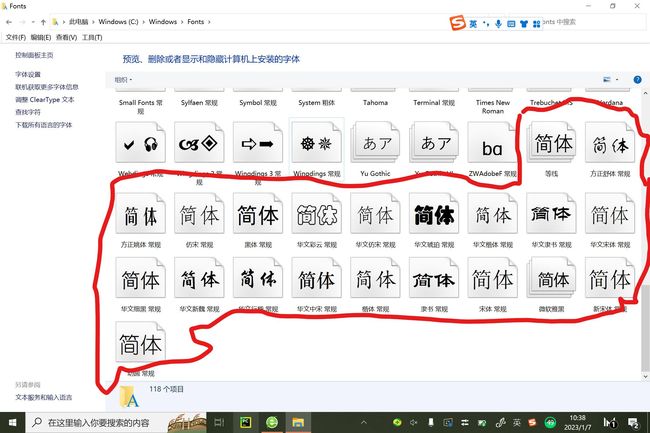Click 联机获取更多字体信息 link
This screenshot has height=433, width=650.
47,87
